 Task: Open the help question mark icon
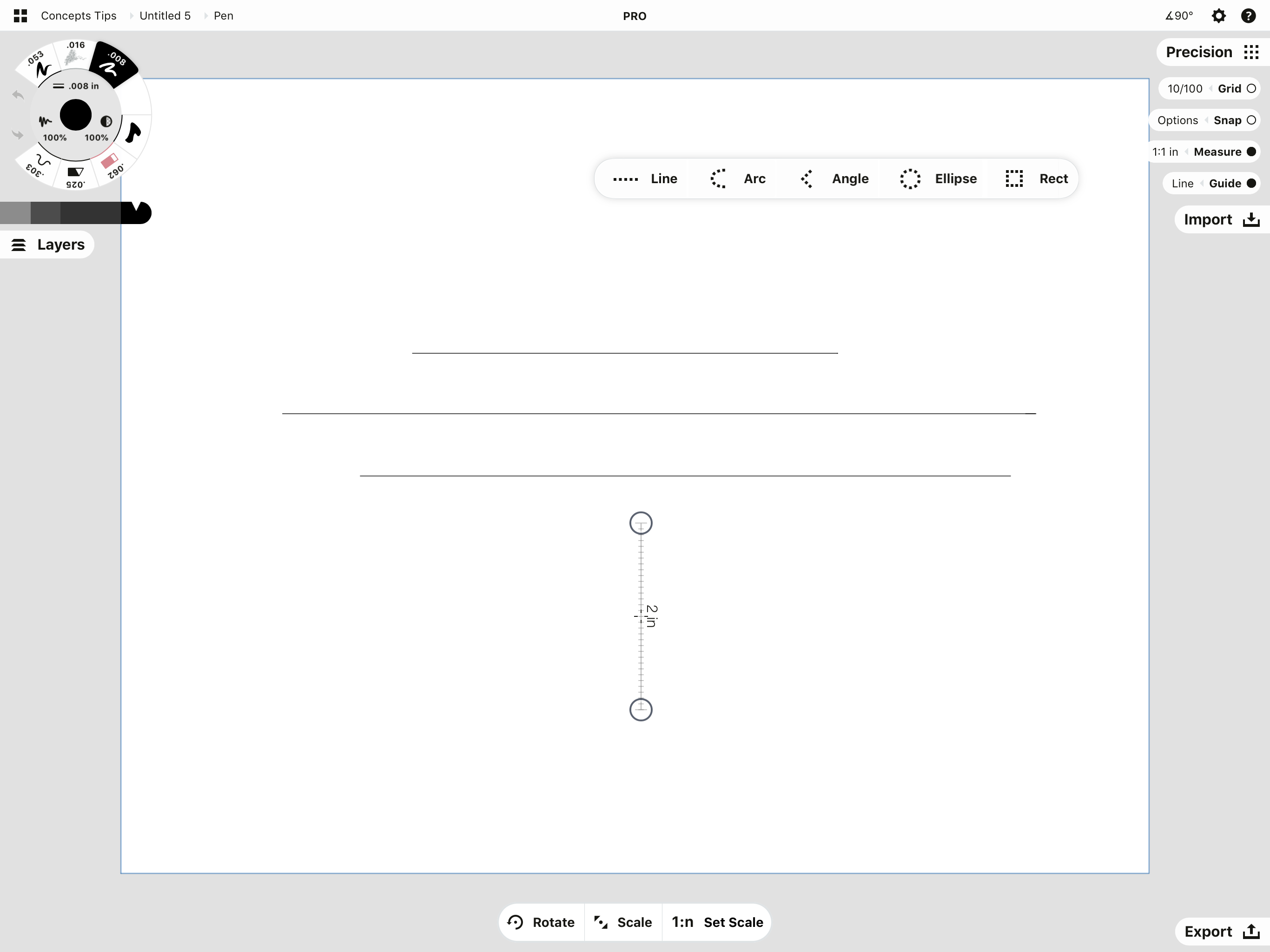coord(1248,15)
